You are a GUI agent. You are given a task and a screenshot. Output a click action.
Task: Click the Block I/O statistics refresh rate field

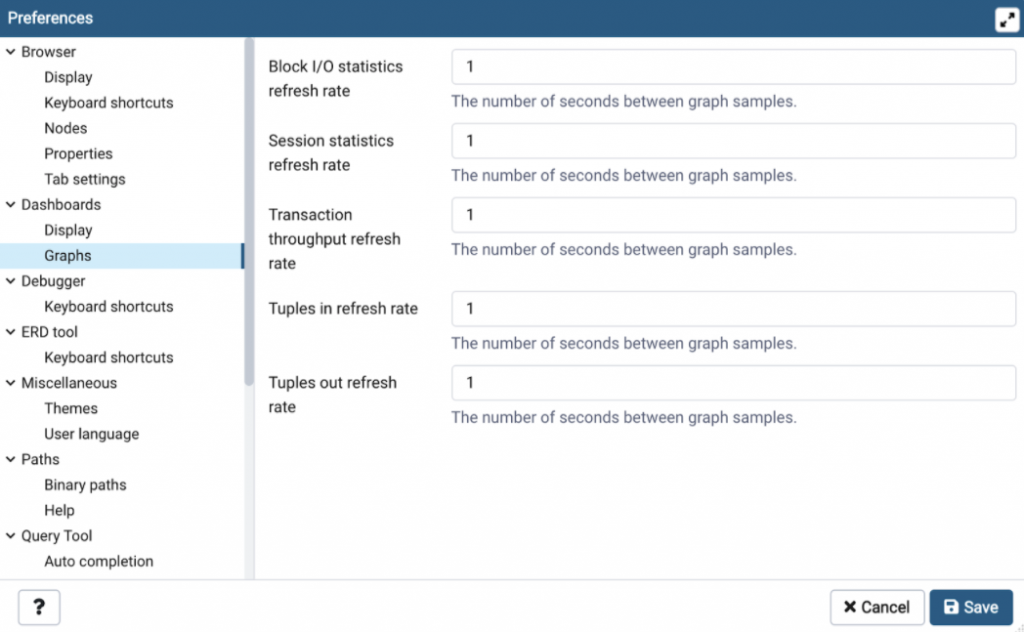click(x=733, y=67)
